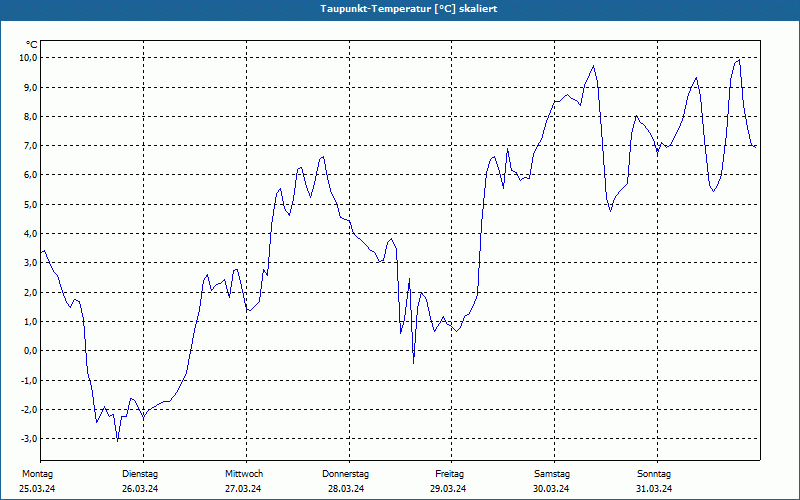The image size is (800, 500).
Task: Click the date 29.03.24
Action: (448, 489)
